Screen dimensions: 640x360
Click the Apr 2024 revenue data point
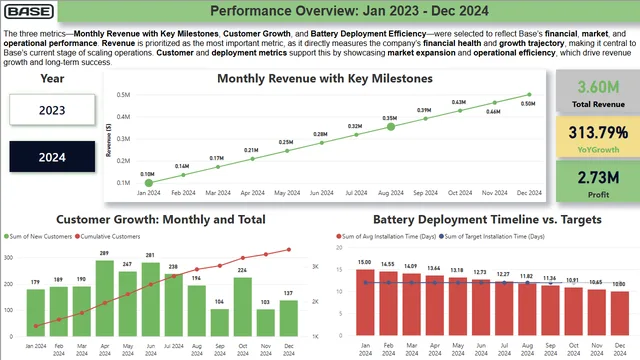tap(253, 159)
